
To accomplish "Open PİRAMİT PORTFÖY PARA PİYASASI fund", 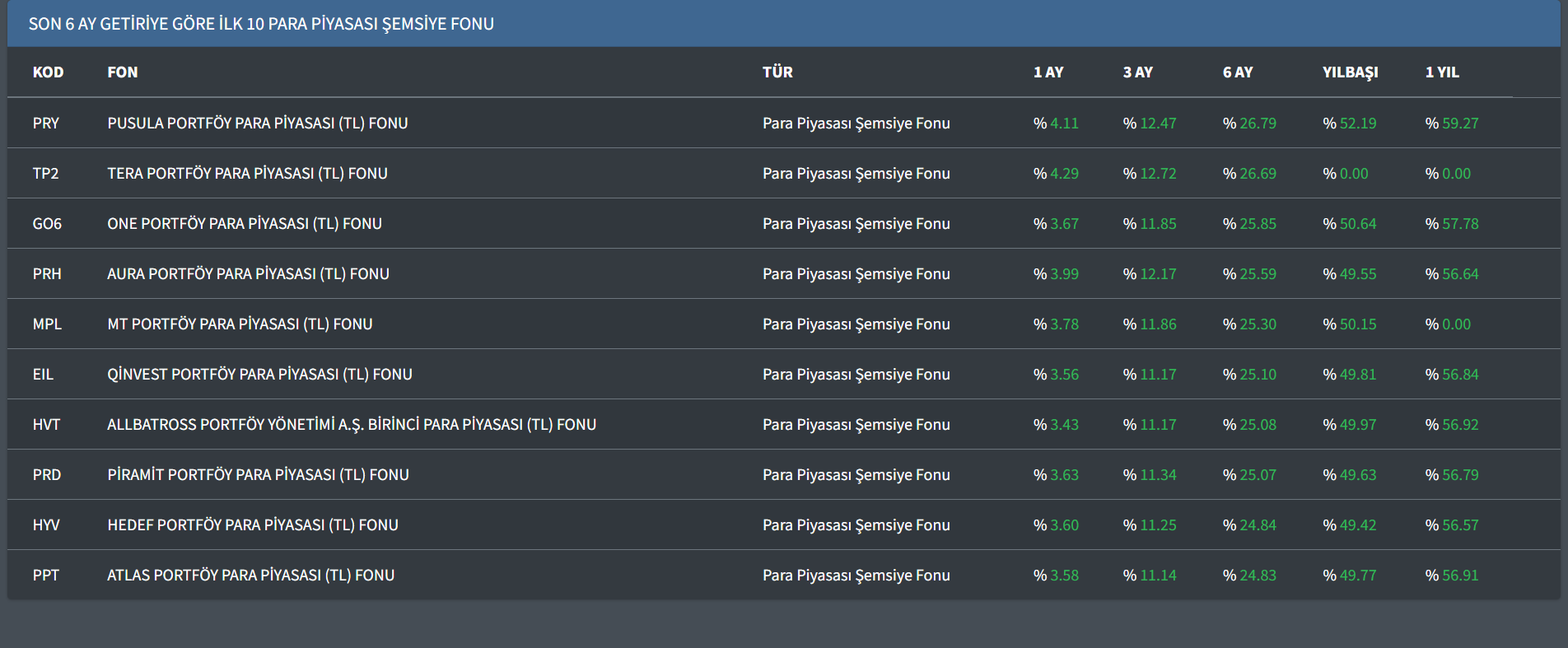I will (x=258, y=475).
